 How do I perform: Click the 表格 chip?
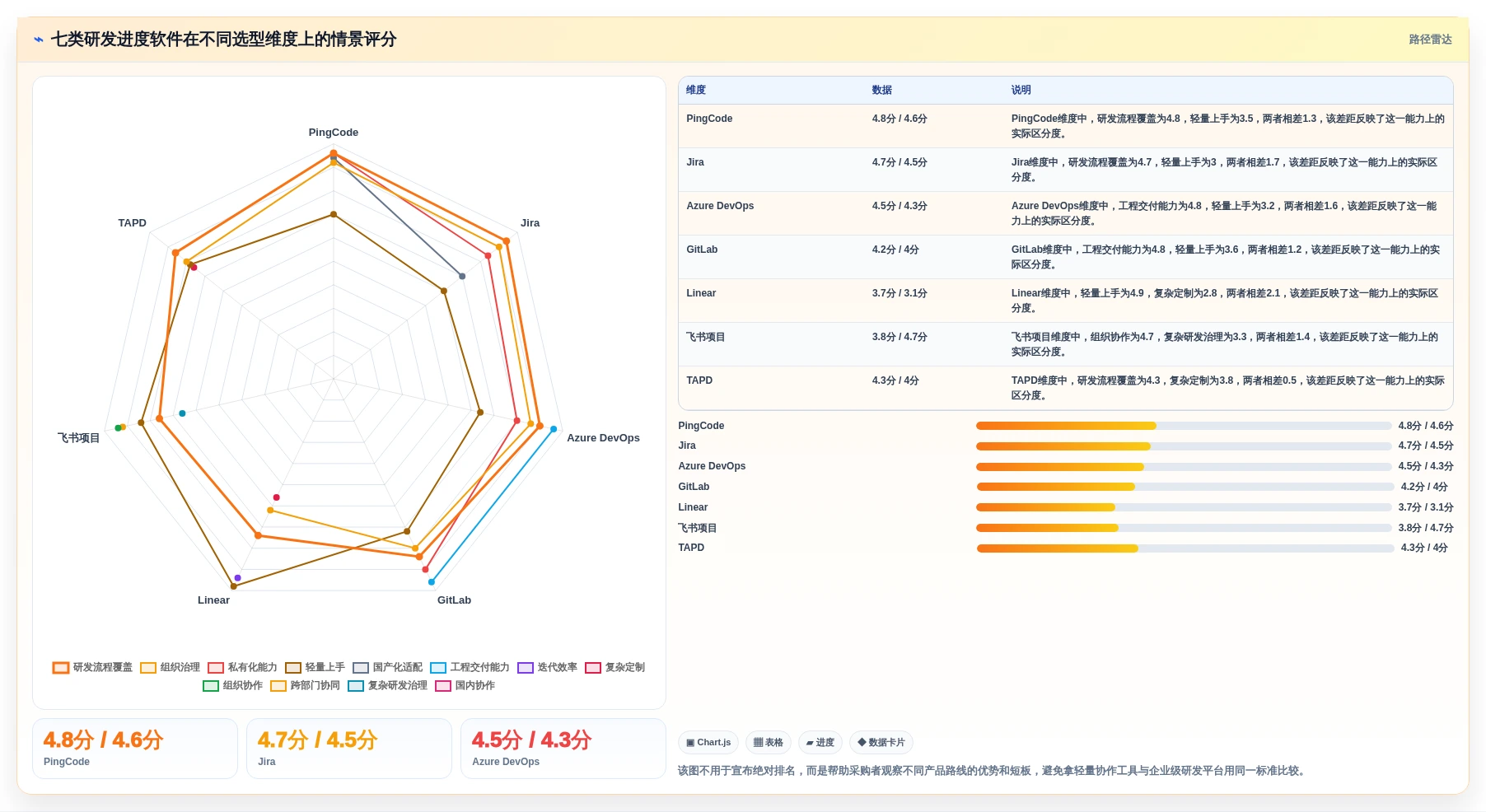[x=769, y=742]
